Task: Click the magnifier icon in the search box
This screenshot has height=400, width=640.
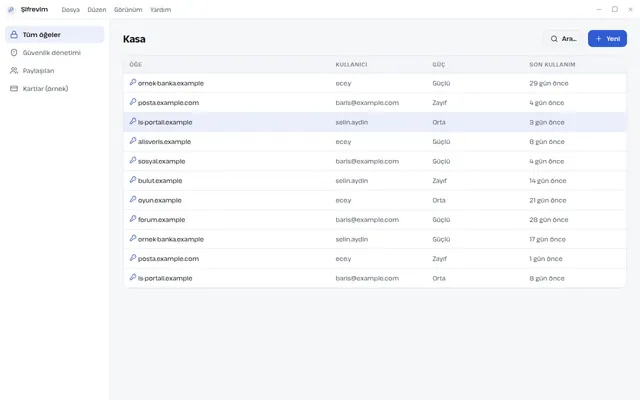Action: [554, 39]
